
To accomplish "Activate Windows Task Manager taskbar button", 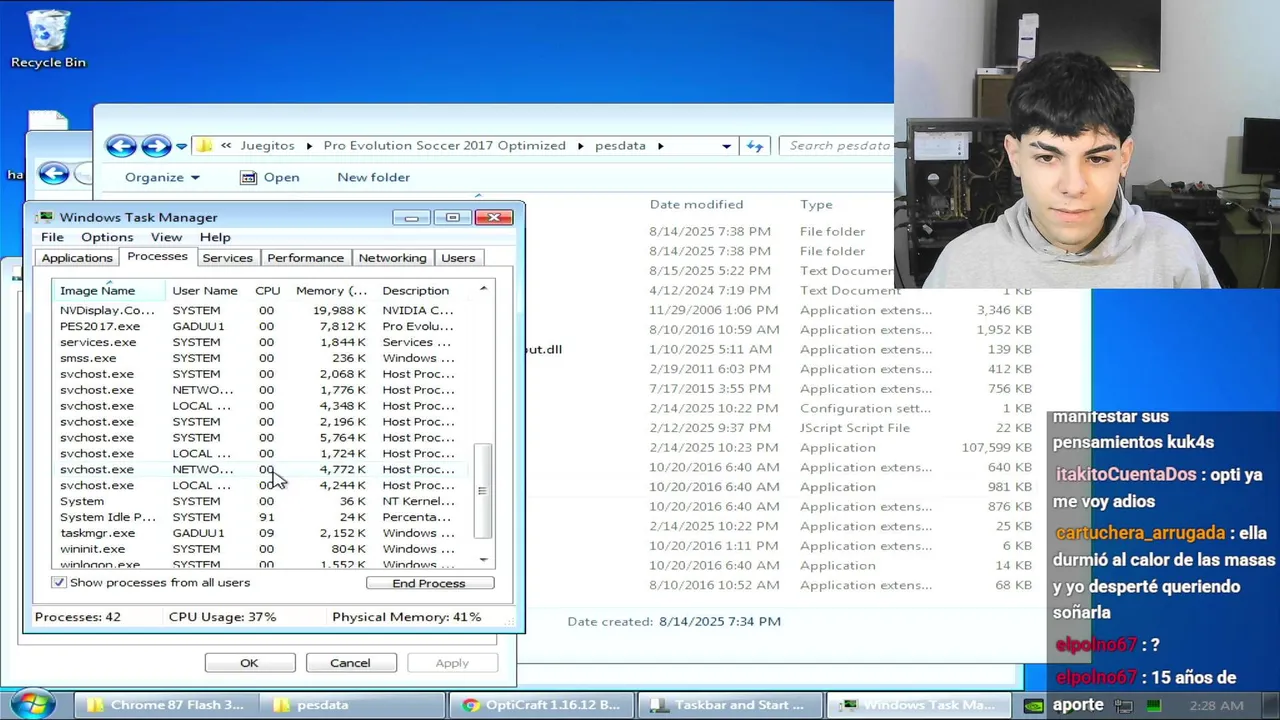I will 917,705.
